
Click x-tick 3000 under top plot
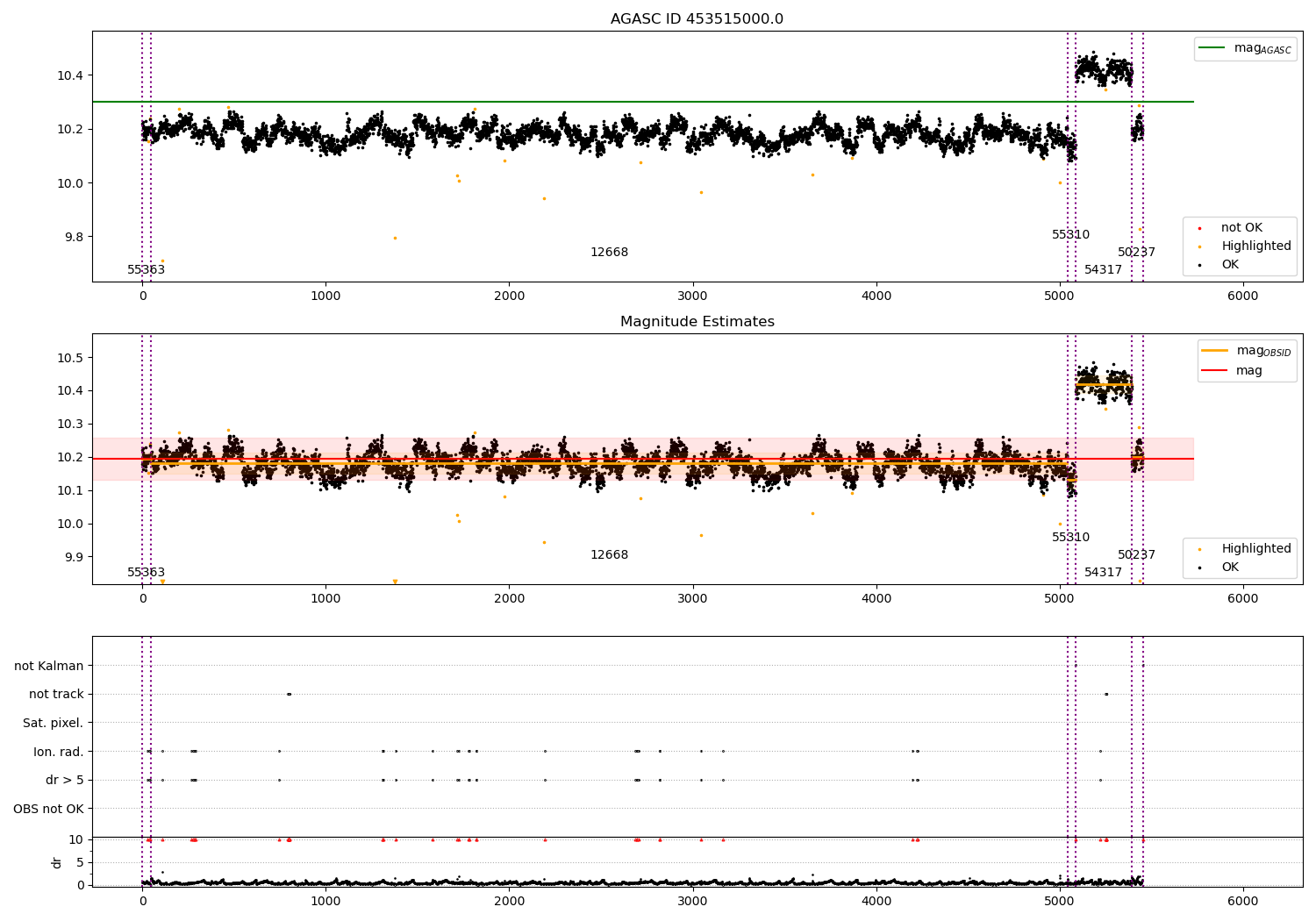click(693, 296)
